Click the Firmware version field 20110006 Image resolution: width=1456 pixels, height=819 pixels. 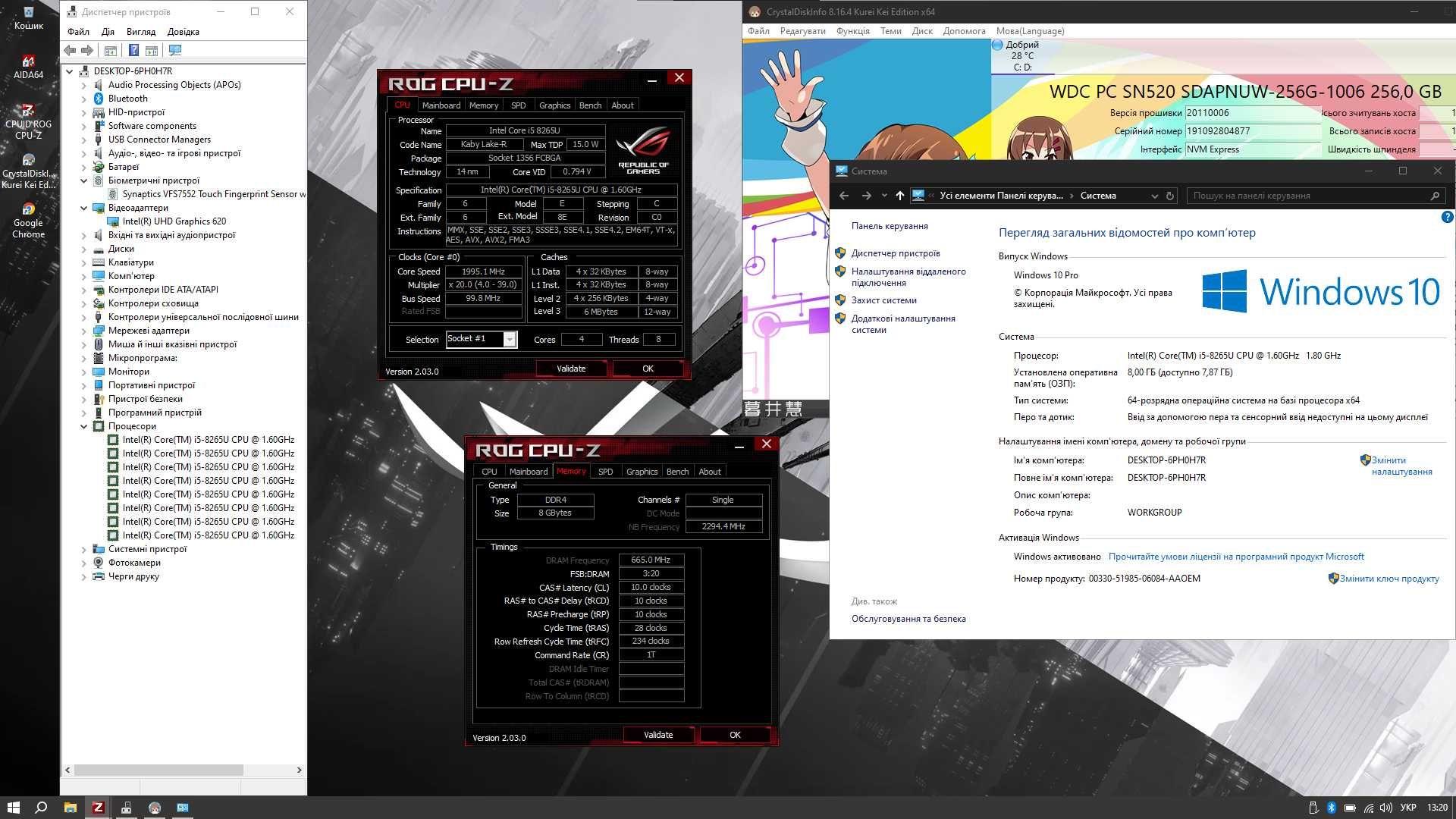(x=1253, y=113)
